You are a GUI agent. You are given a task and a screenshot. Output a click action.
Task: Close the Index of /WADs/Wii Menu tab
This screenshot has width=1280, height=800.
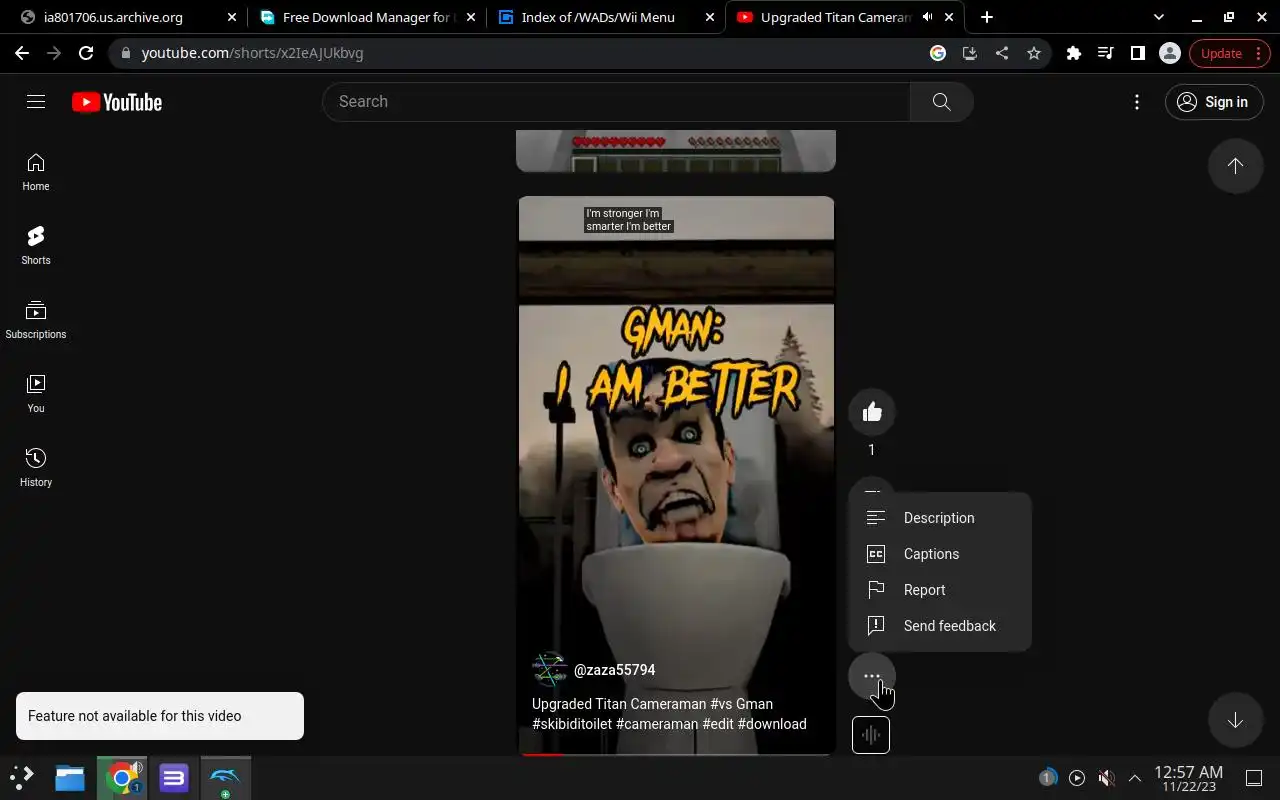tap(710, 17)
